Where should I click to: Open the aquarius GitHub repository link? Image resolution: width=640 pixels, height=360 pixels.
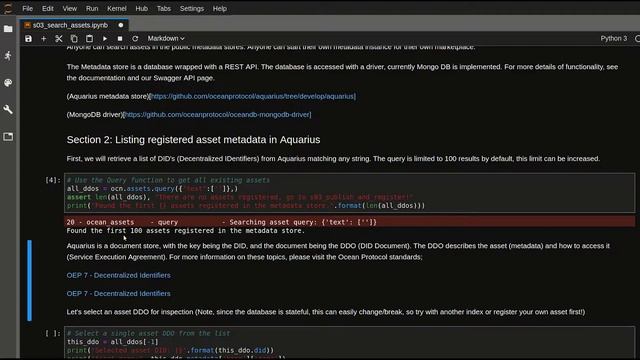(253, 96)
